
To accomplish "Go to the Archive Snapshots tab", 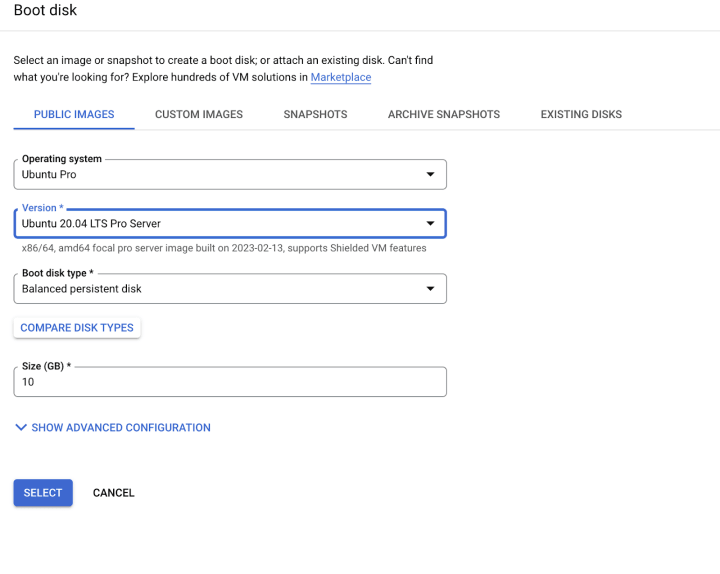I will (x=444, y=115).
